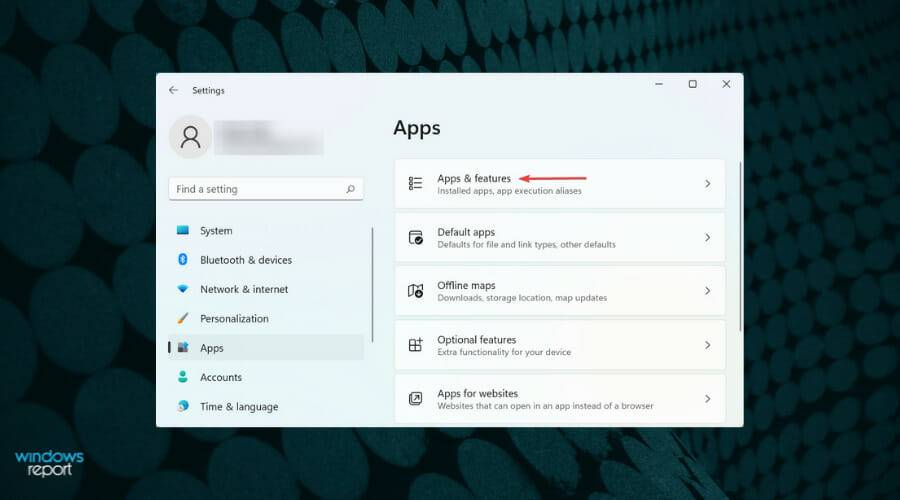Image resolution: width=900 pixels, height=500 pixels.
Task: Click the back arrow in Settings header
Action: tap(173, 90)
